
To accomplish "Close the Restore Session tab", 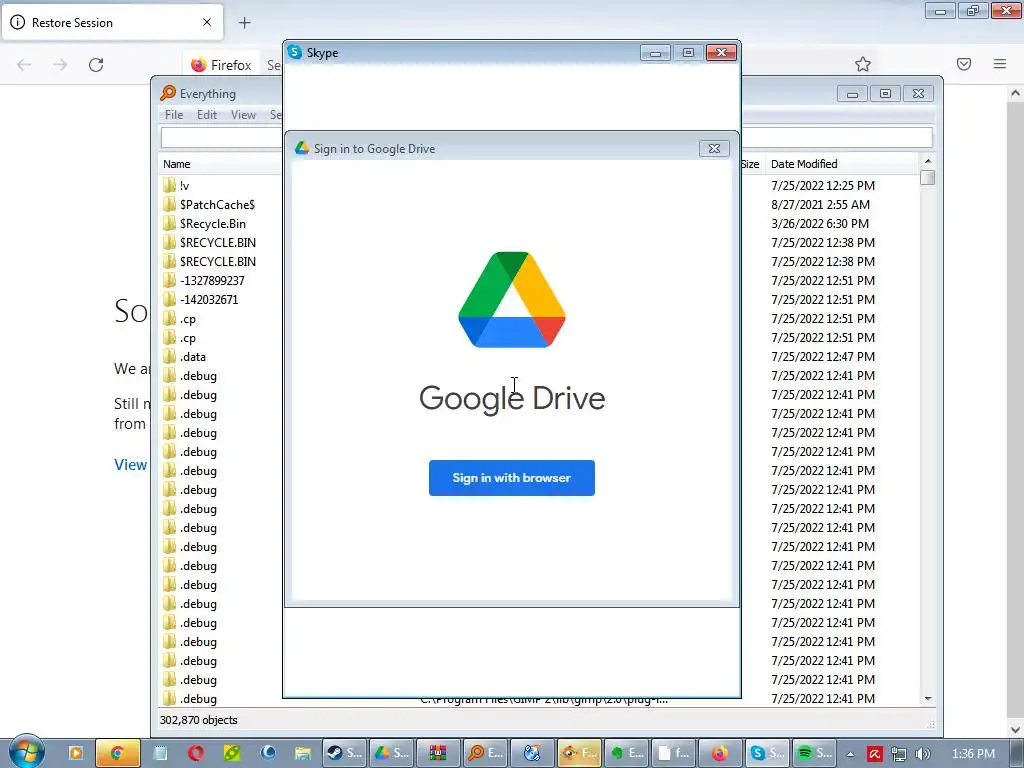I will 207,22.
